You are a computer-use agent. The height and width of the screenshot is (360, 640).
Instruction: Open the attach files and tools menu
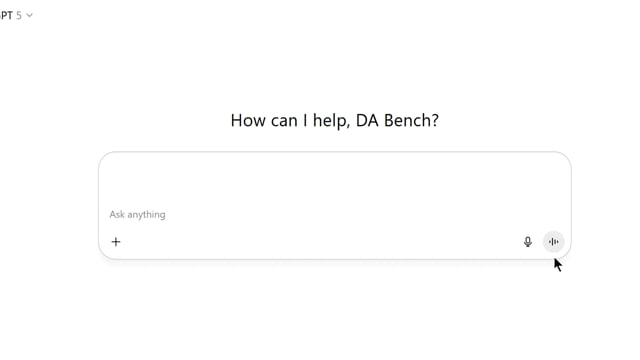pyautogui.click(x=116, y=242)
